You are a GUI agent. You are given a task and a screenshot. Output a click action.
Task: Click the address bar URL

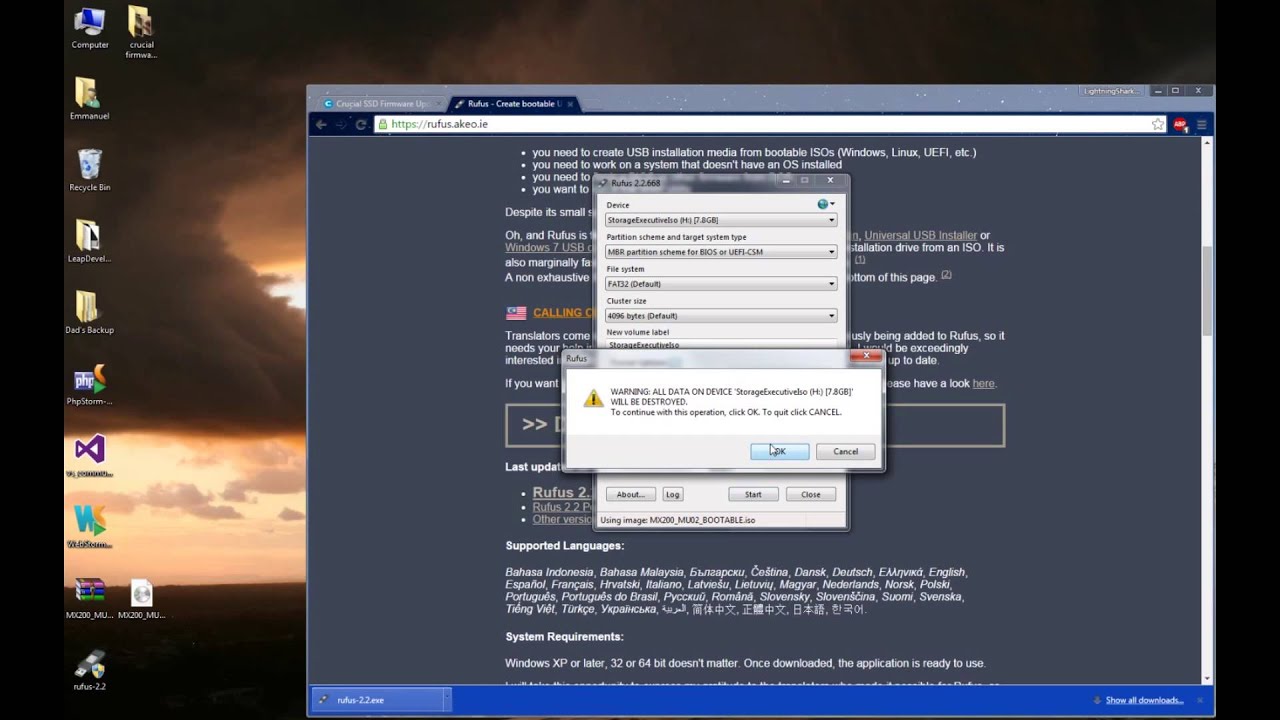coord(440,125)
